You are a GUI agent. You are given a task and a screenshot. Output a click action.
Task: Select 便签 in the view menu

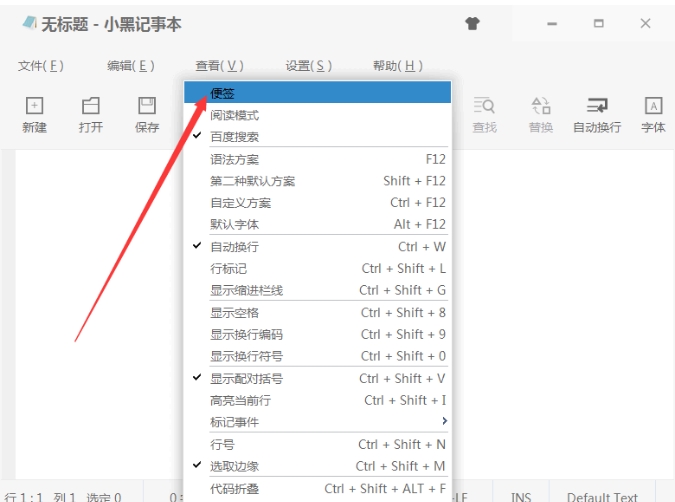coord(318,92)
